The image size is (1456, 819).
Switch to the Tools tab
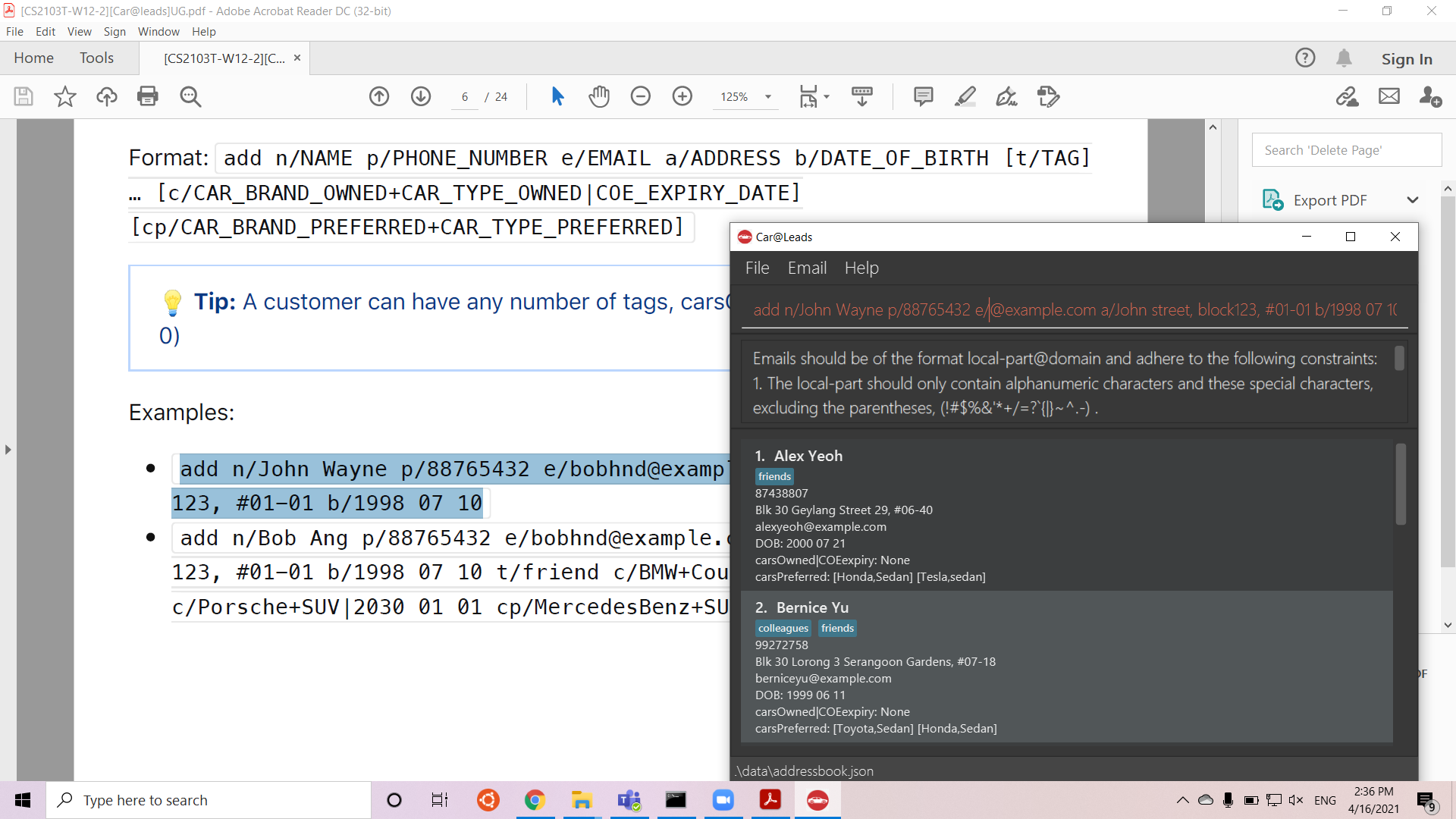click(96, 58)
